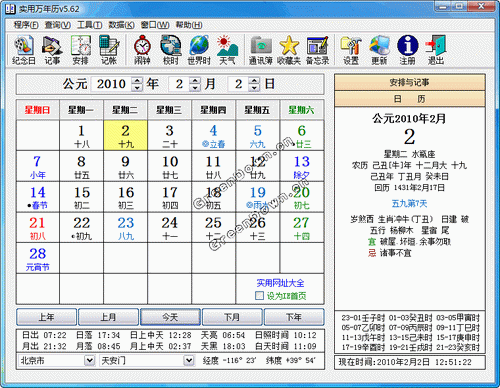Viewport: 500px width, 388px height.
Task: Decrease the year with the down arrow
Action: tap(137, 88)
